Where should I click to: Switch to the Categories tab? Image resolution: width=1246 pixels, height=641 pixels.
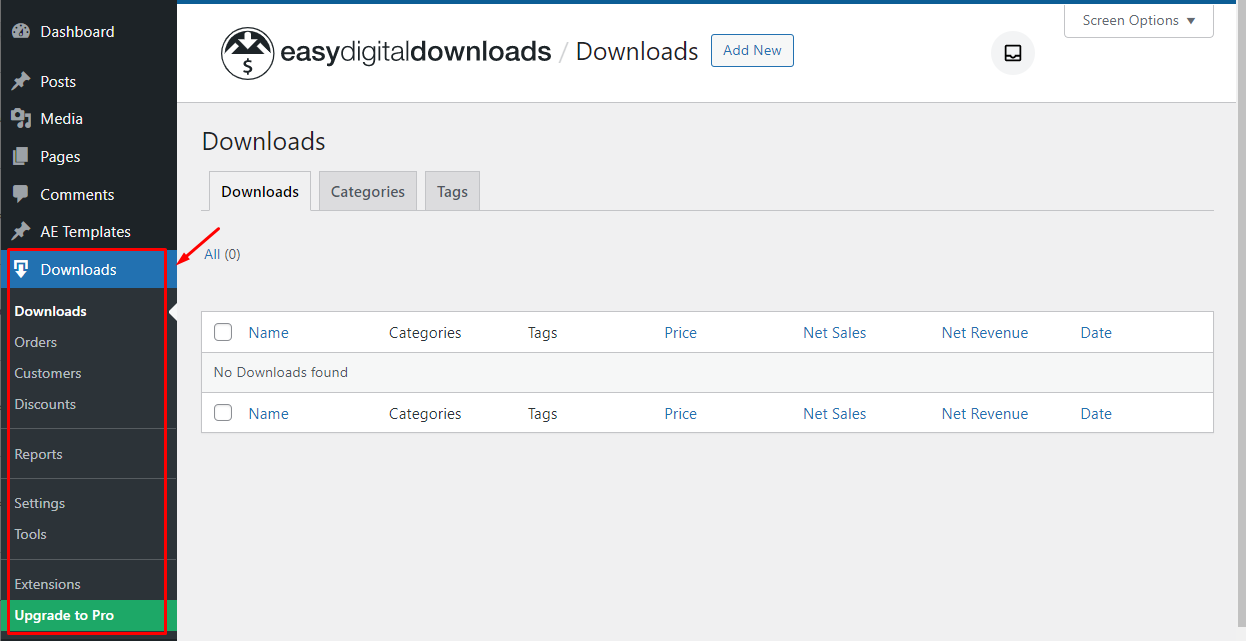pos(367,191)
